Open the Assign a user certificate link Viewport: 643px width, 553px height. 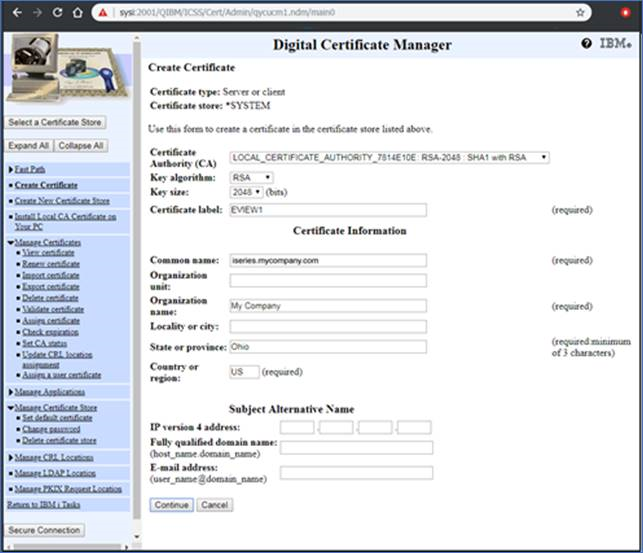pyautogui.click(x=62, y=375)
